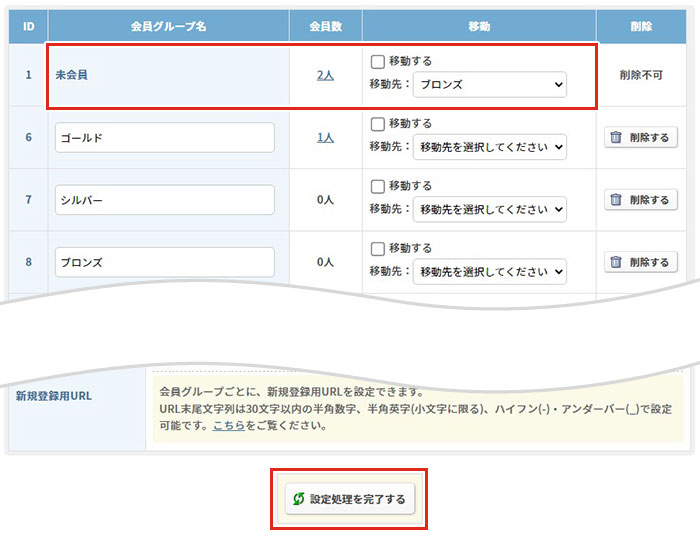Check 移動する checkbox in シルバー row
700x541 pixels.
(x=378, y=187)
